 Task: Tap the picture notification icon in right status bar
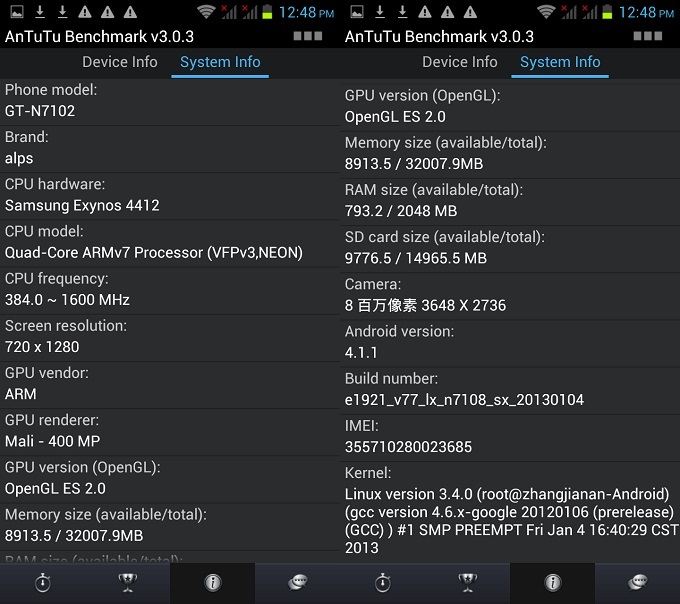pyautogui.click(x=357, y=12)
